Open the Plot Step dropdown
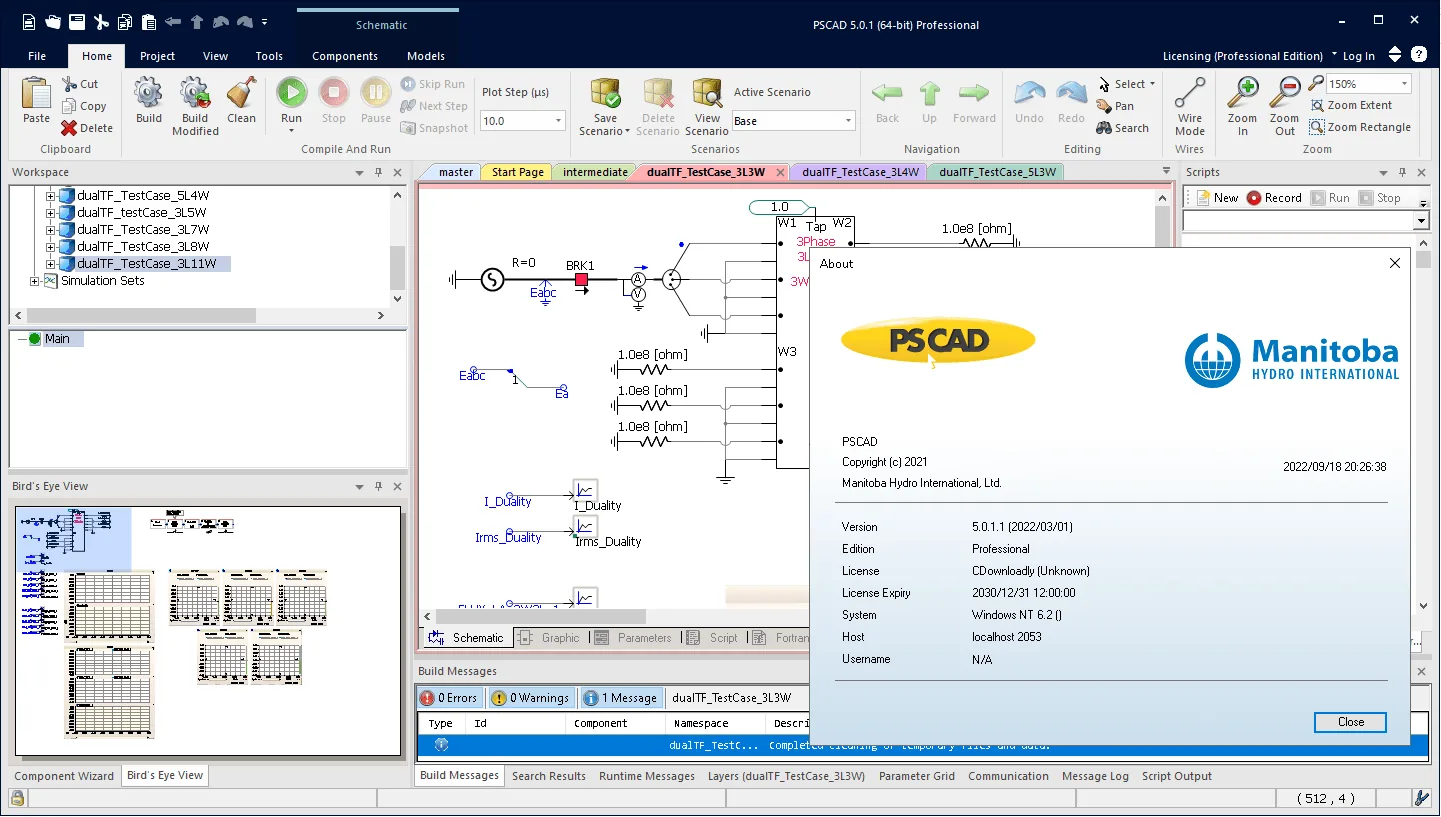The image size is (1441, 817). coord(558,121)
